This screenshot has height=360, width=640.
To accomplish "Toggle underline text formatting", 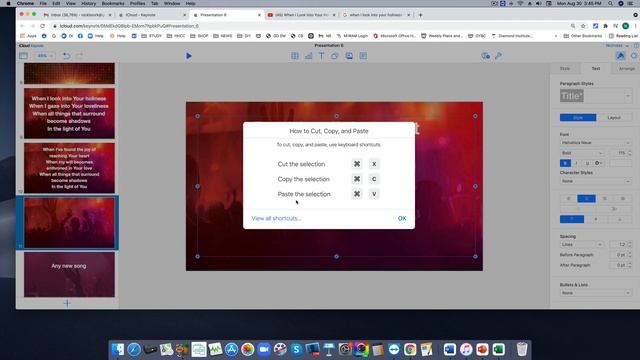I will point(587,163).
